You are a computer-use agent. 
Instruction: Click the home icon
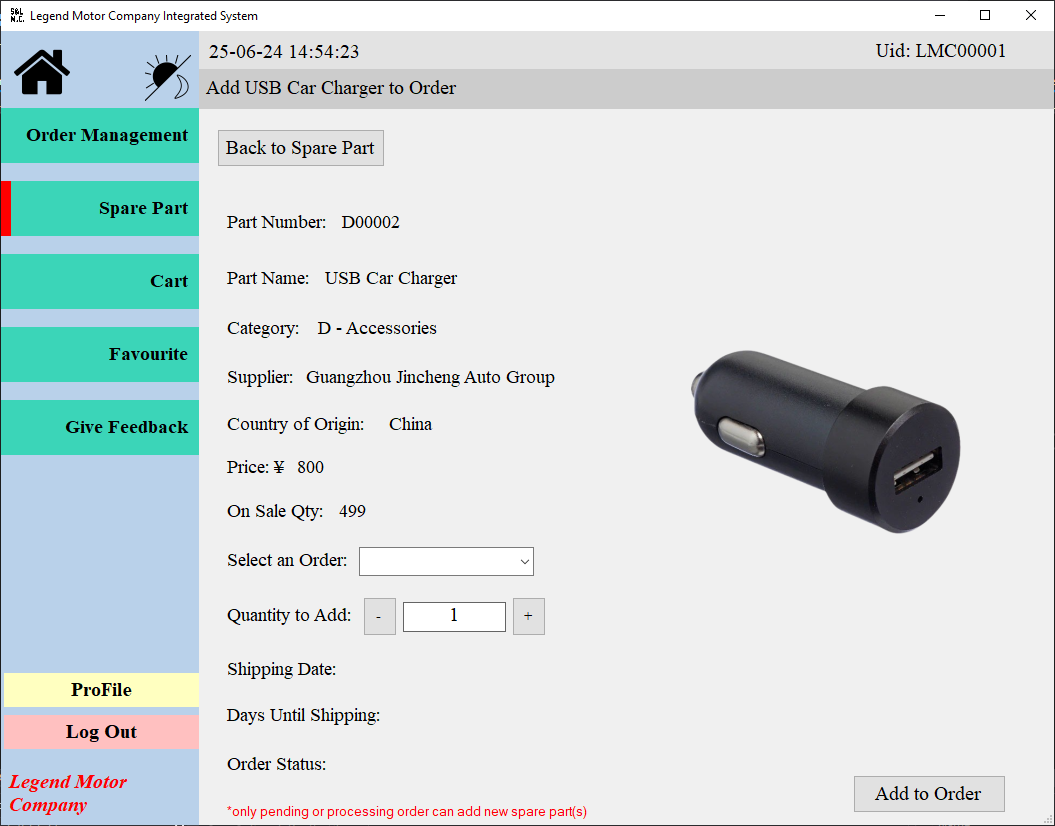coord(40,71)
